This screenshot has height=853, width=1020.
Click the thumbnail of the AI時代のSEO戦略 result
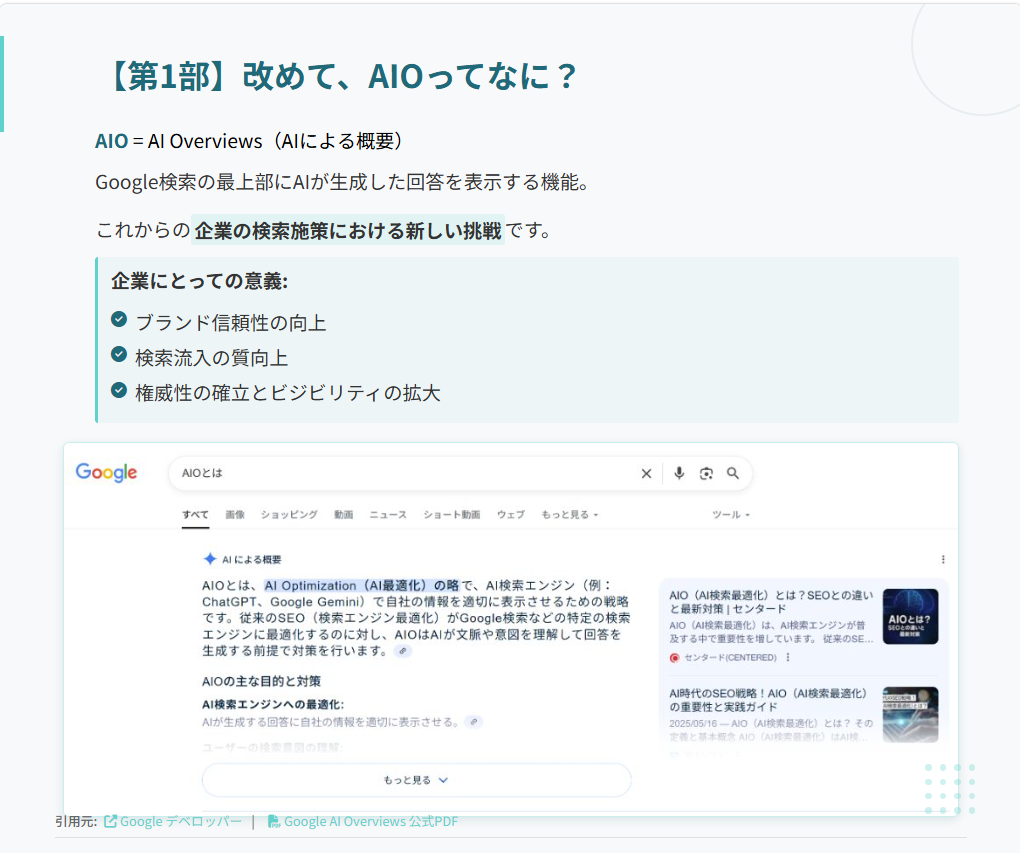910,714
